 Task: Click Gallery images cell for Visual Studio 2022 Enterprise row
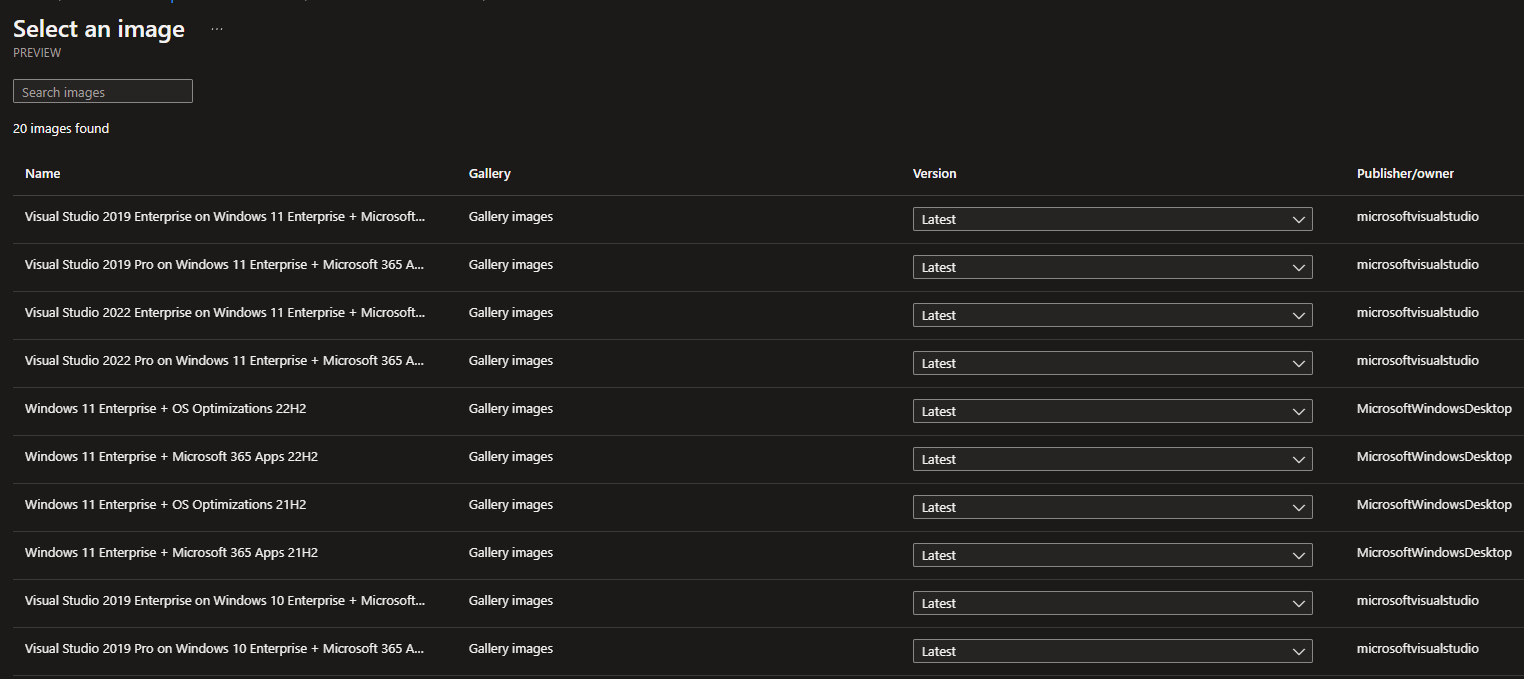511,312
